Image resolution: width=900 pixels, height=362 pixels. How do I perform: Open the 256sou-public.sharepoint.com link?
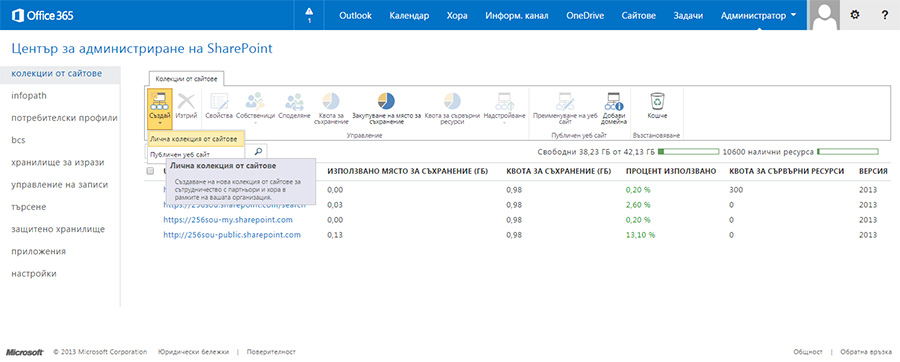point(232,235)
